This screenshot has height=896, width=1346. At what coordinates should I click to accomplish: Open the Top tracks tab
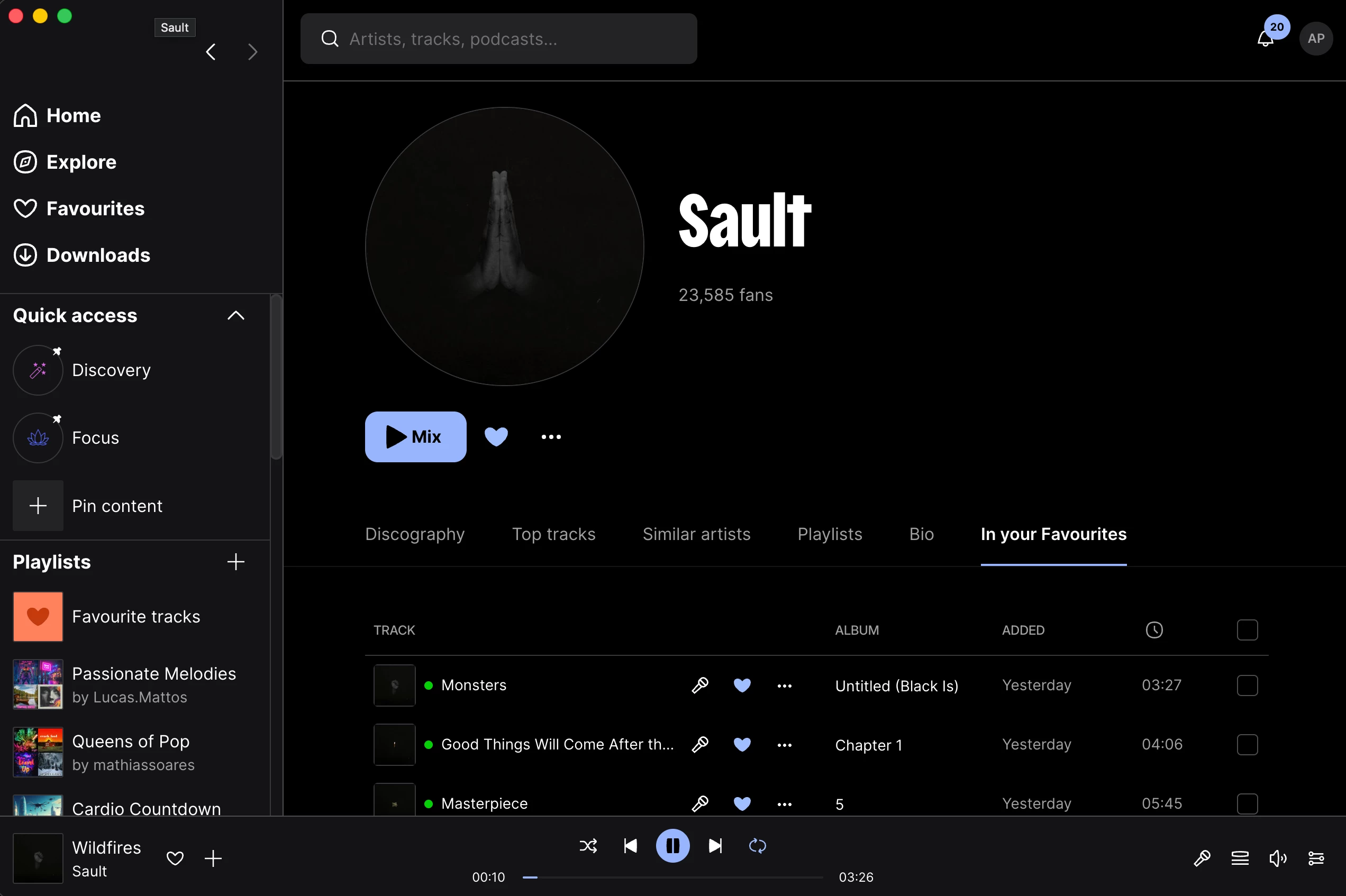[x=553, y=534]
